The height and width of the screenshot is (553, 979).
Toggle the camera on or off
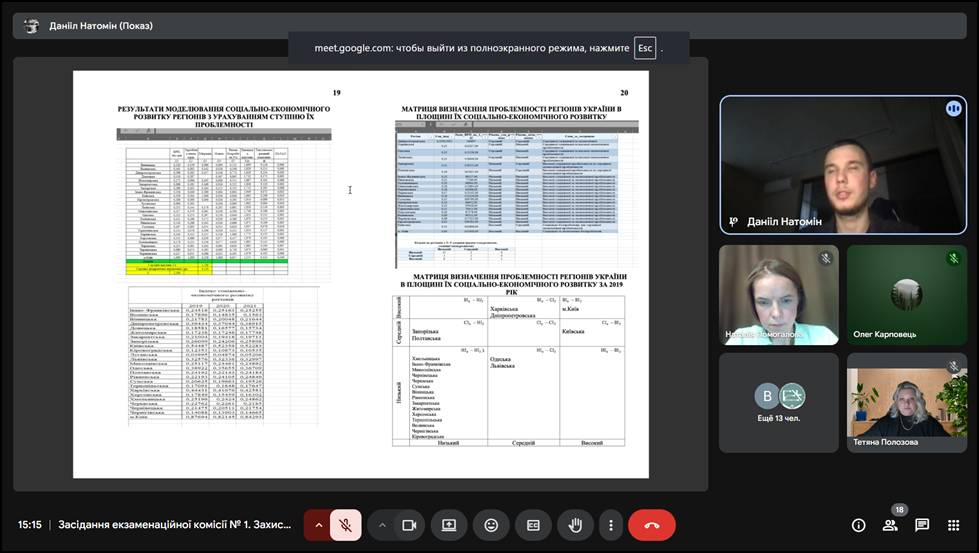pyautogui.click(x=408, y=525)
